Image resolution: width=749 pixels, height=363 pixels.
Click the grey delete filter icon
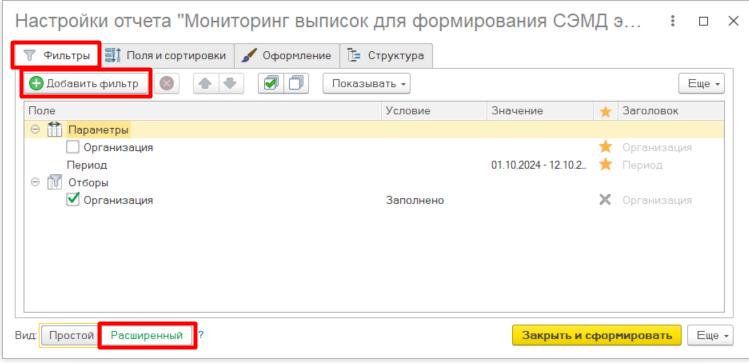coord(166,84)
